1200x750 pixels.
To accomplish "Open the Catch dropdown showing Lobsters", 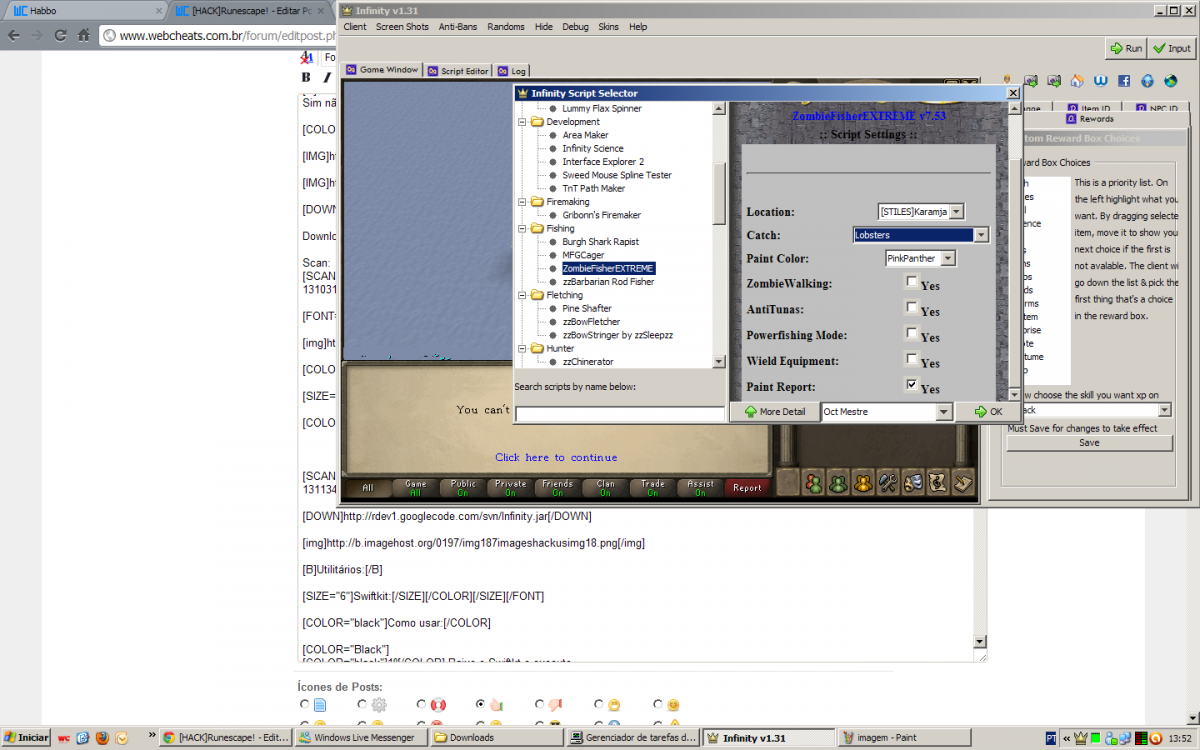I will (x=921, y=235).
